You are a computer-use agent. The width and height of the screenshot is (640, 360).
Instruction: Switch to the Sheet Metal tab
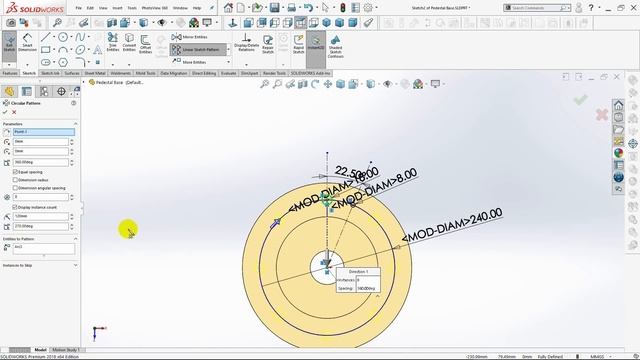[x=95, y=73]
